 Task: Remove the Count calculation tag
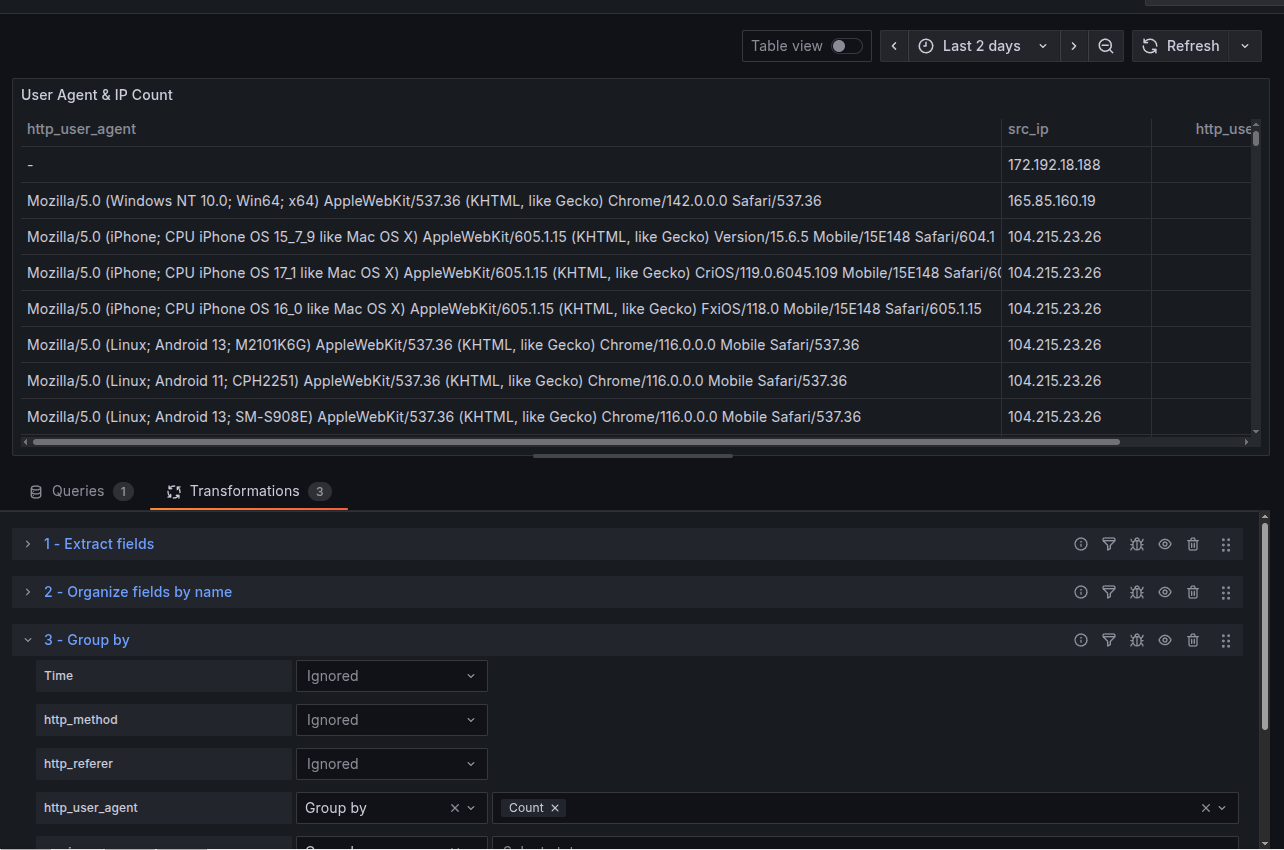click(x=555, y=808)
